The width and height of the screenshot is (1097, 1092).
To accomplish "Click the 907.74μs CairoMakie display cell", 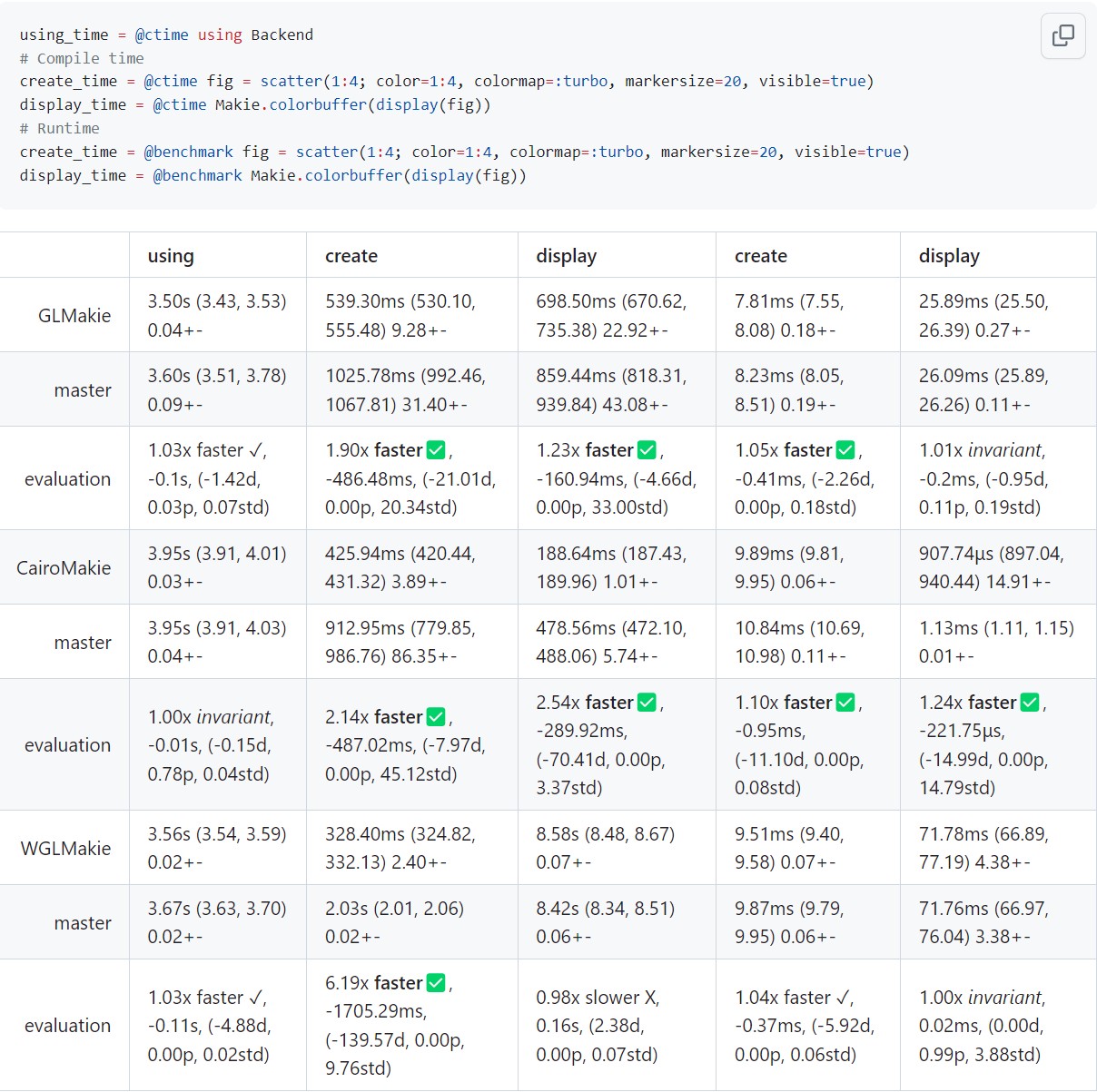I will (991, 554).
